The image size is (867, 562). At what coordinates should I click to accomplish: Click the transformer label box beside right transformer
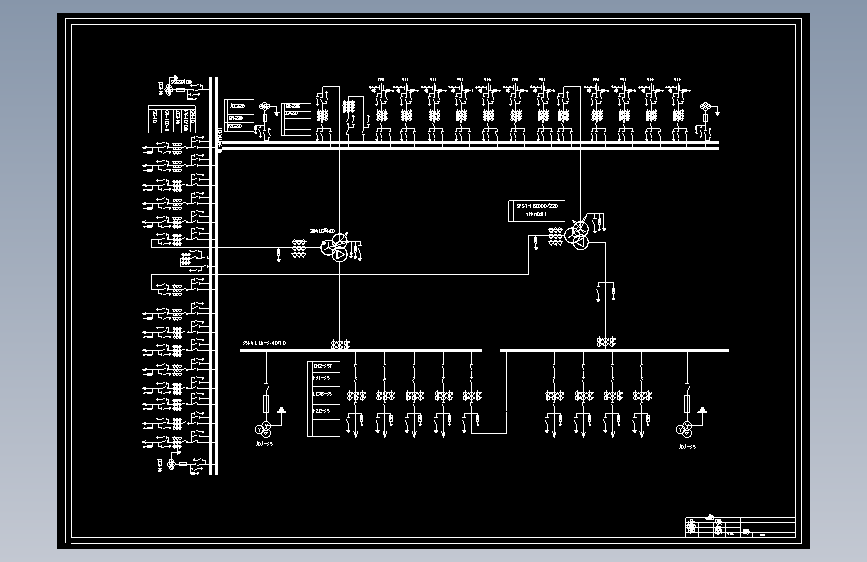coord(536,211)
